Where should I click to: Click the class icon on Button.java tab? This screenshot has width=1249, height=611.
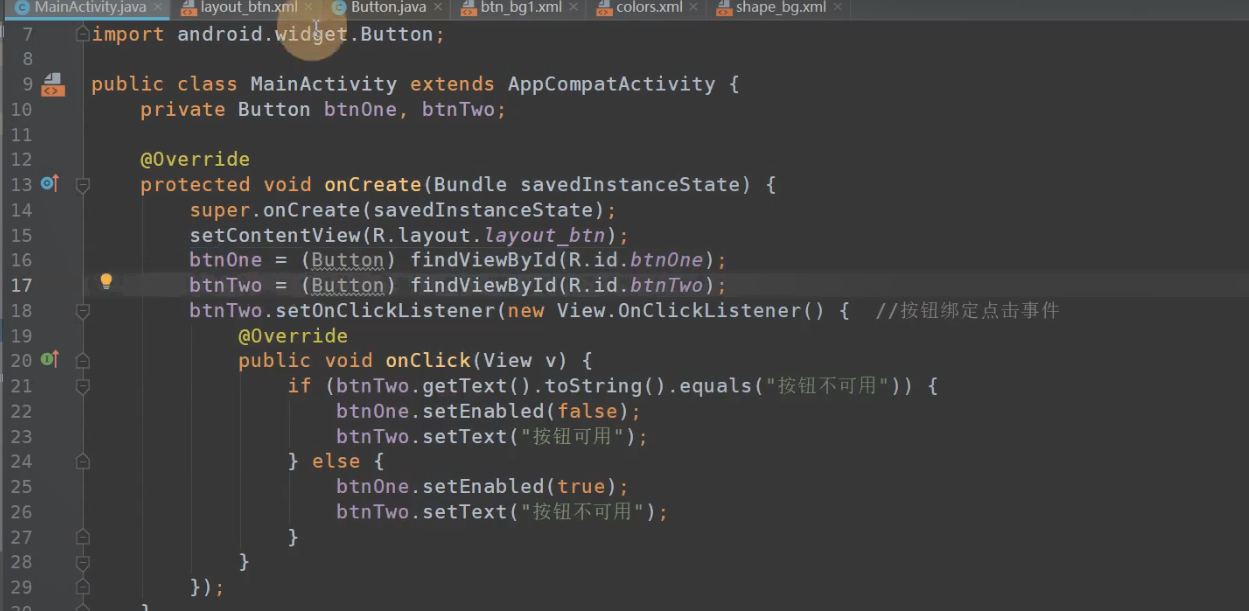339,8
